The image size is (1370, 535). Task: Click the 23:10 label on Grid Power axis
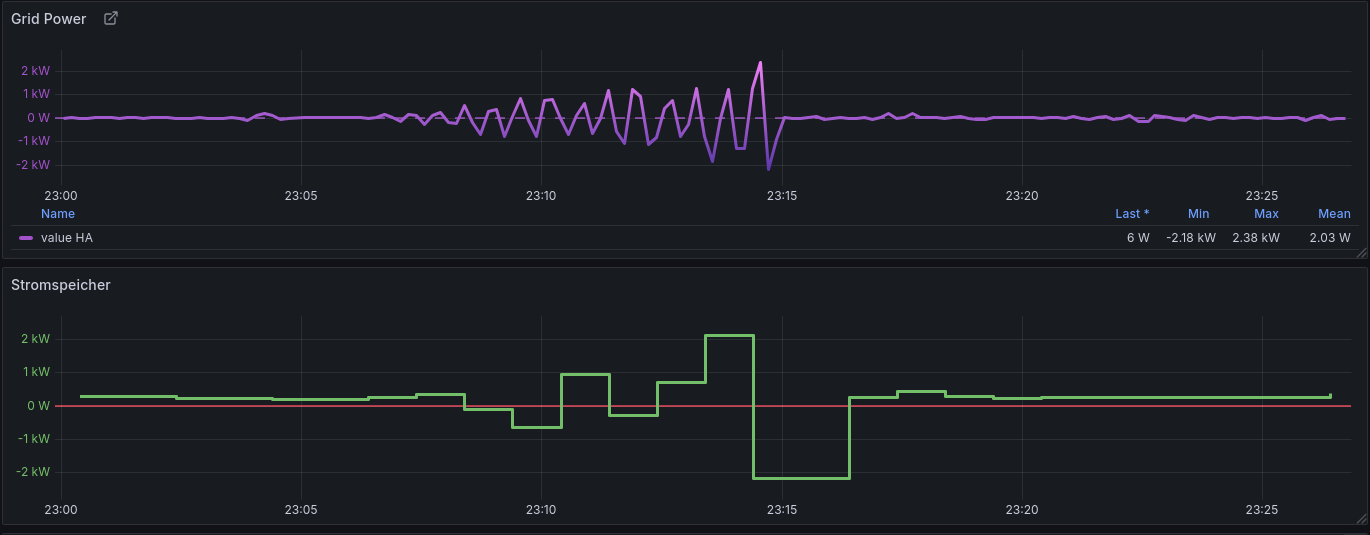tap(541, 196)
